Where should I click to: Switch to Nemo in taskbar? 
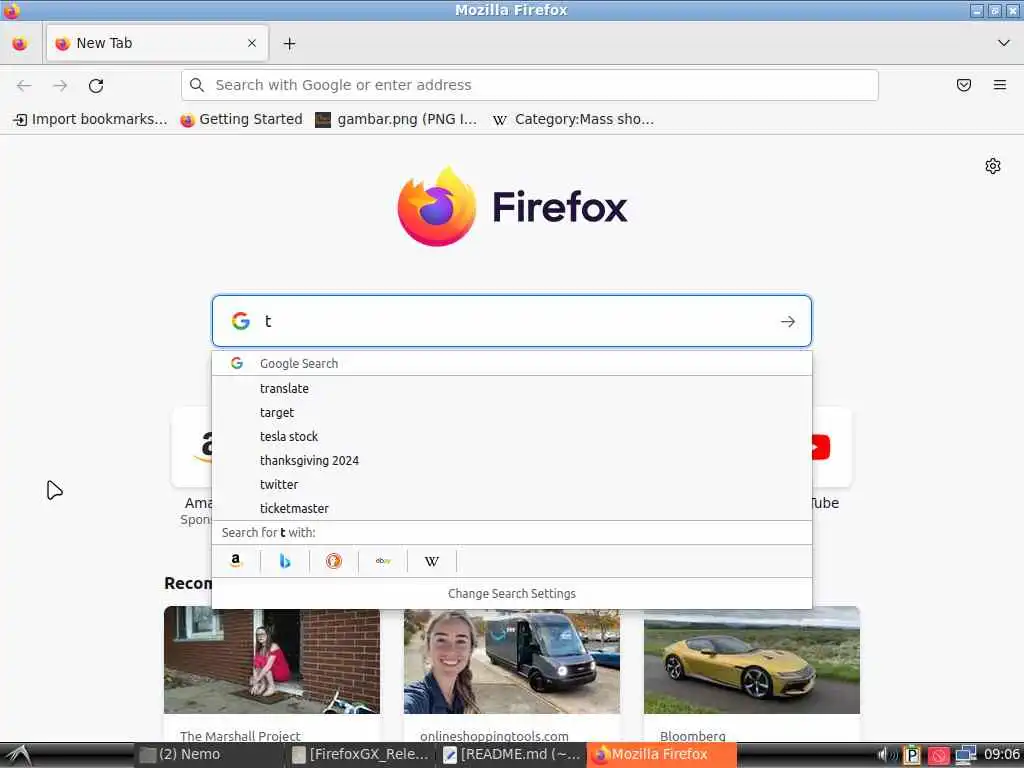(209, 754)
